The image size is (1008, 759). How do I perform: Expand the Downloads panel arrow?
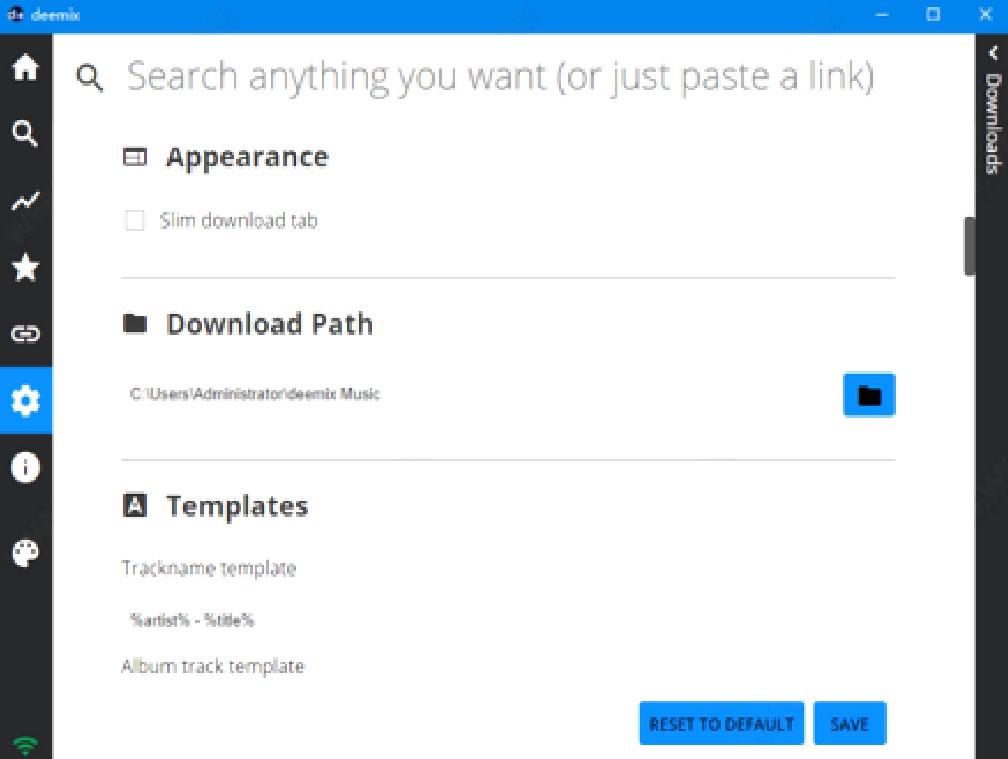[x=993, y=53]
